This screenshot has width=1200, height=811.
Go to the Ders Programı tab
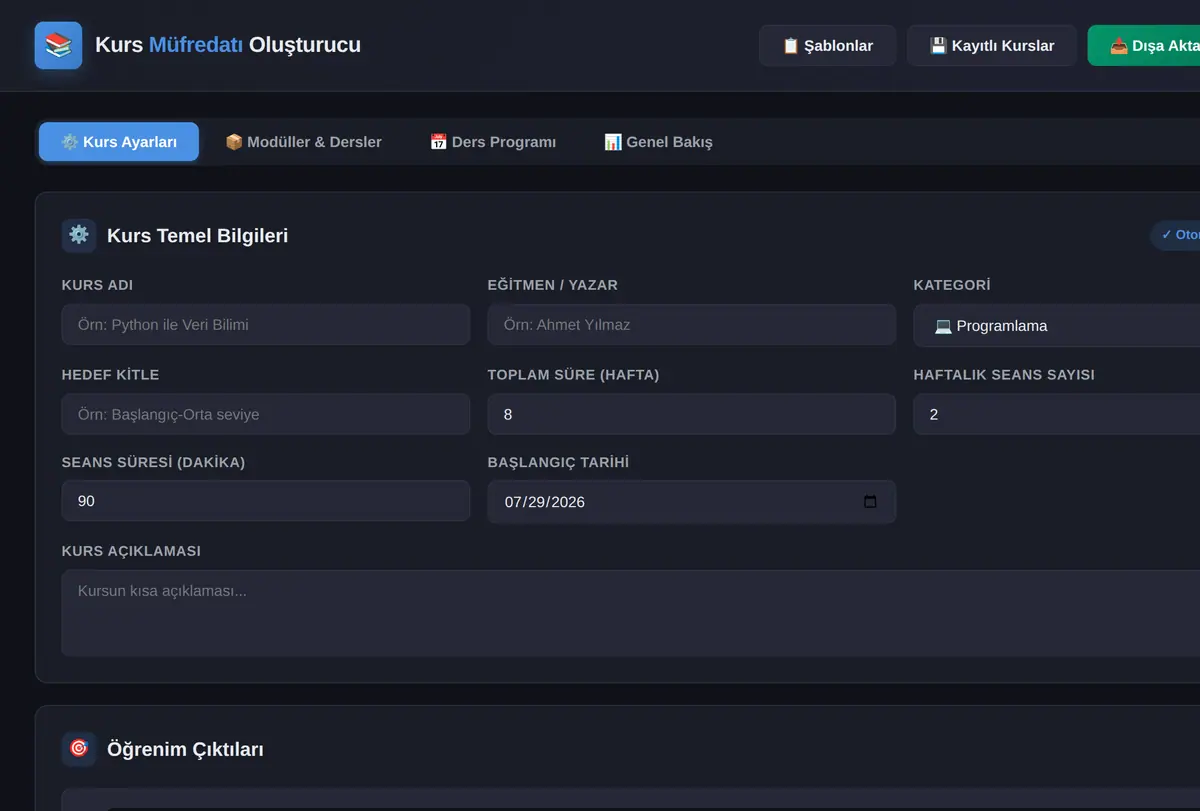493,142
